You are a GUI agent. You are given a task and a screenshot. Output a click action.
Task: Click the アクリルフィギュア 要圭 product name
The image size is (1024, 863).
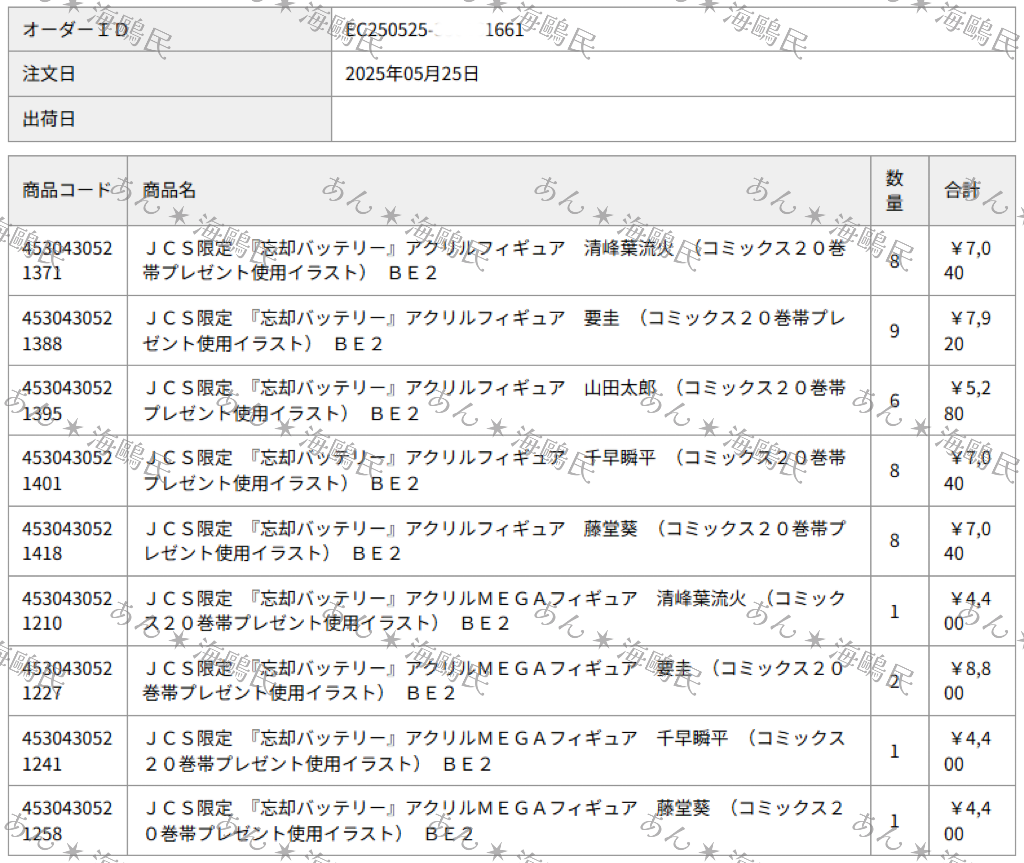pyautogui.click(x=494, y=331)
